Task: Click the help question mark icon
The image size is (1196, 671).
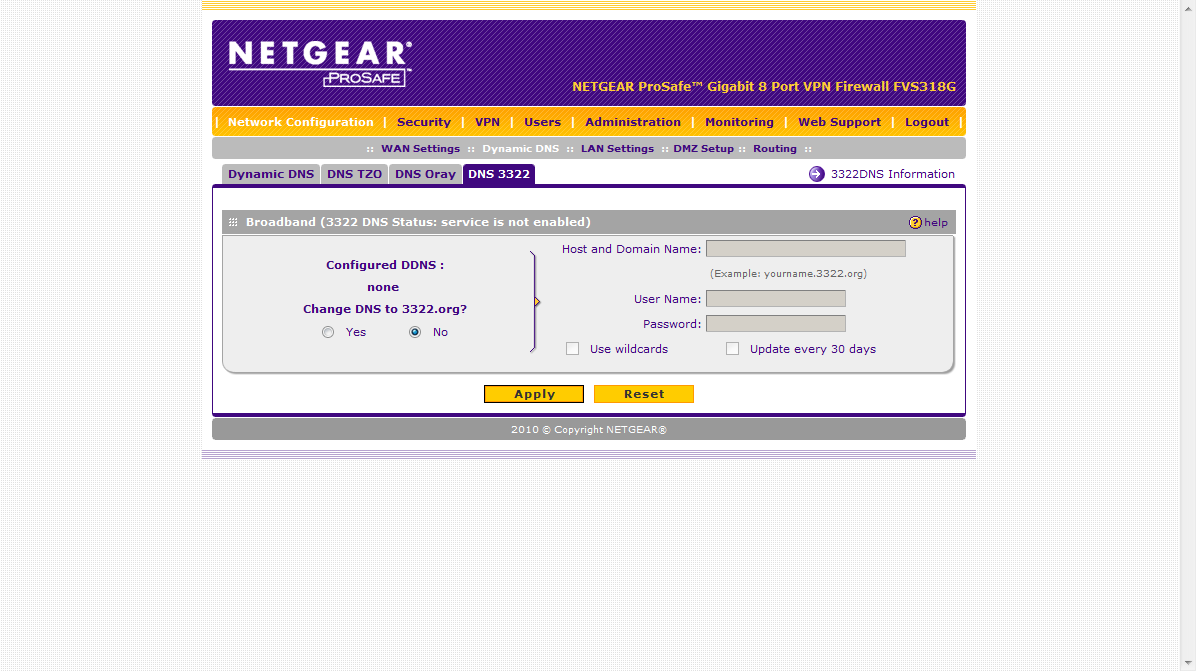Action: pos(915,223)
